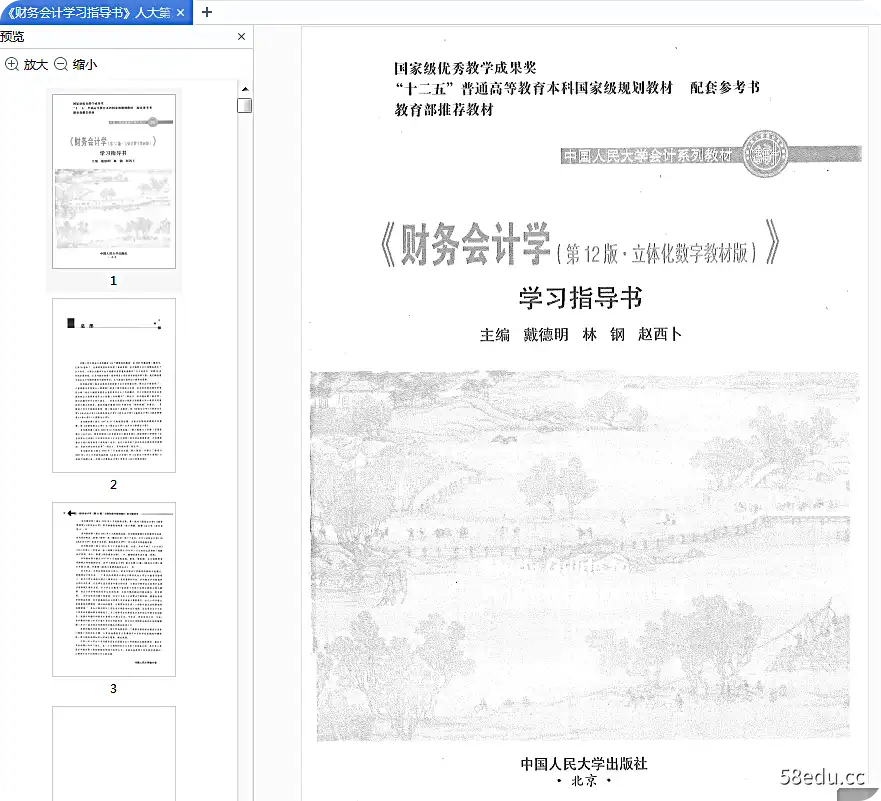Click the 北京 text under the publisher

click(584, 781)
